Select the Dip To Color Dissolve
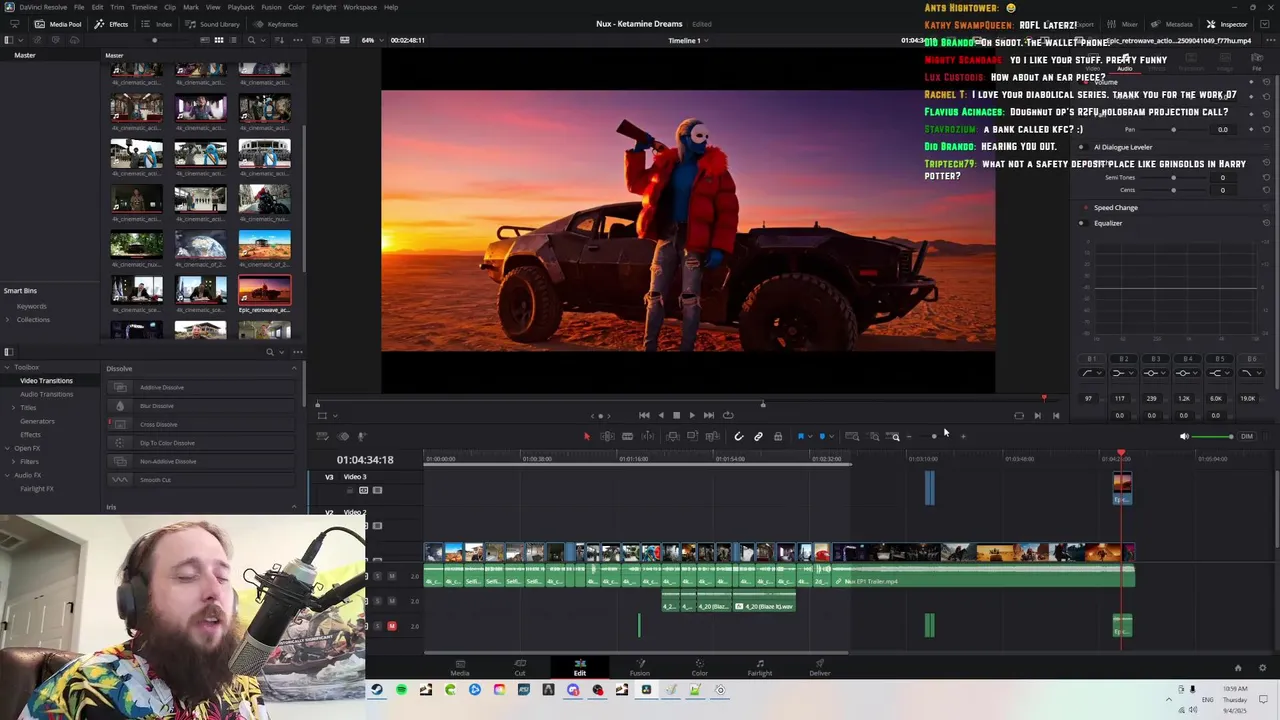The width and height of the screenshot is (1280, 720). 200,443
